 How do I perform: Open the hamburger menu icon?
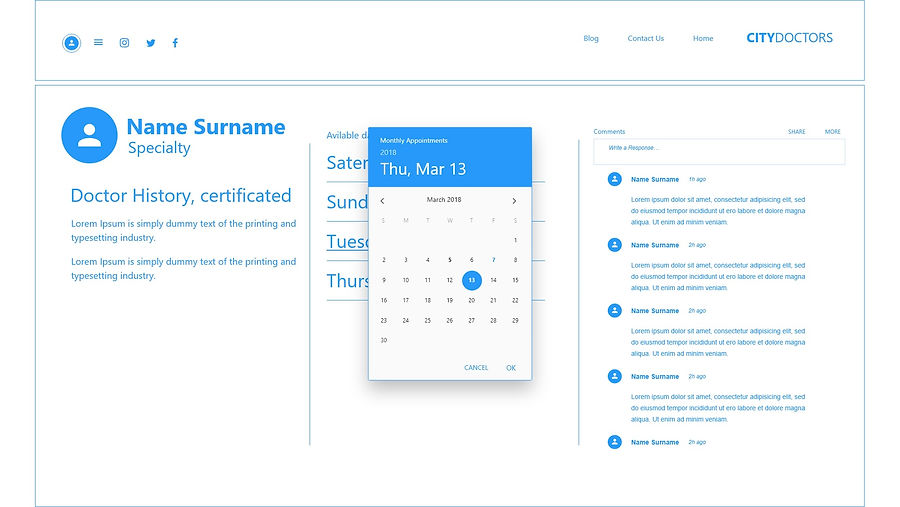pos(98,42)
